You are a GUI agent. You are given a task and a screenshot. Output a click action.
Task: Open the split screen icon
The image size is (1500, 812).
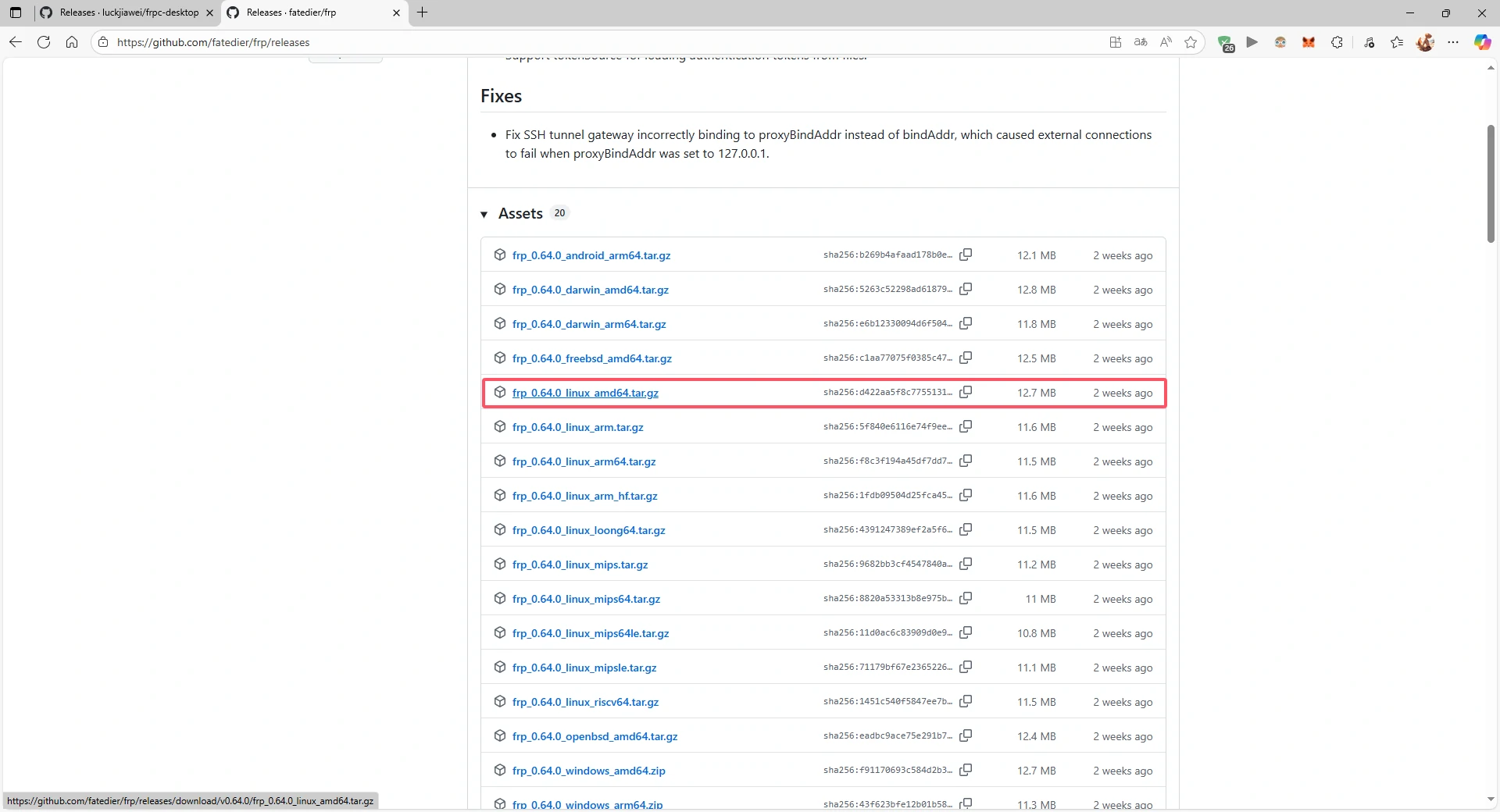(1116, 42)
